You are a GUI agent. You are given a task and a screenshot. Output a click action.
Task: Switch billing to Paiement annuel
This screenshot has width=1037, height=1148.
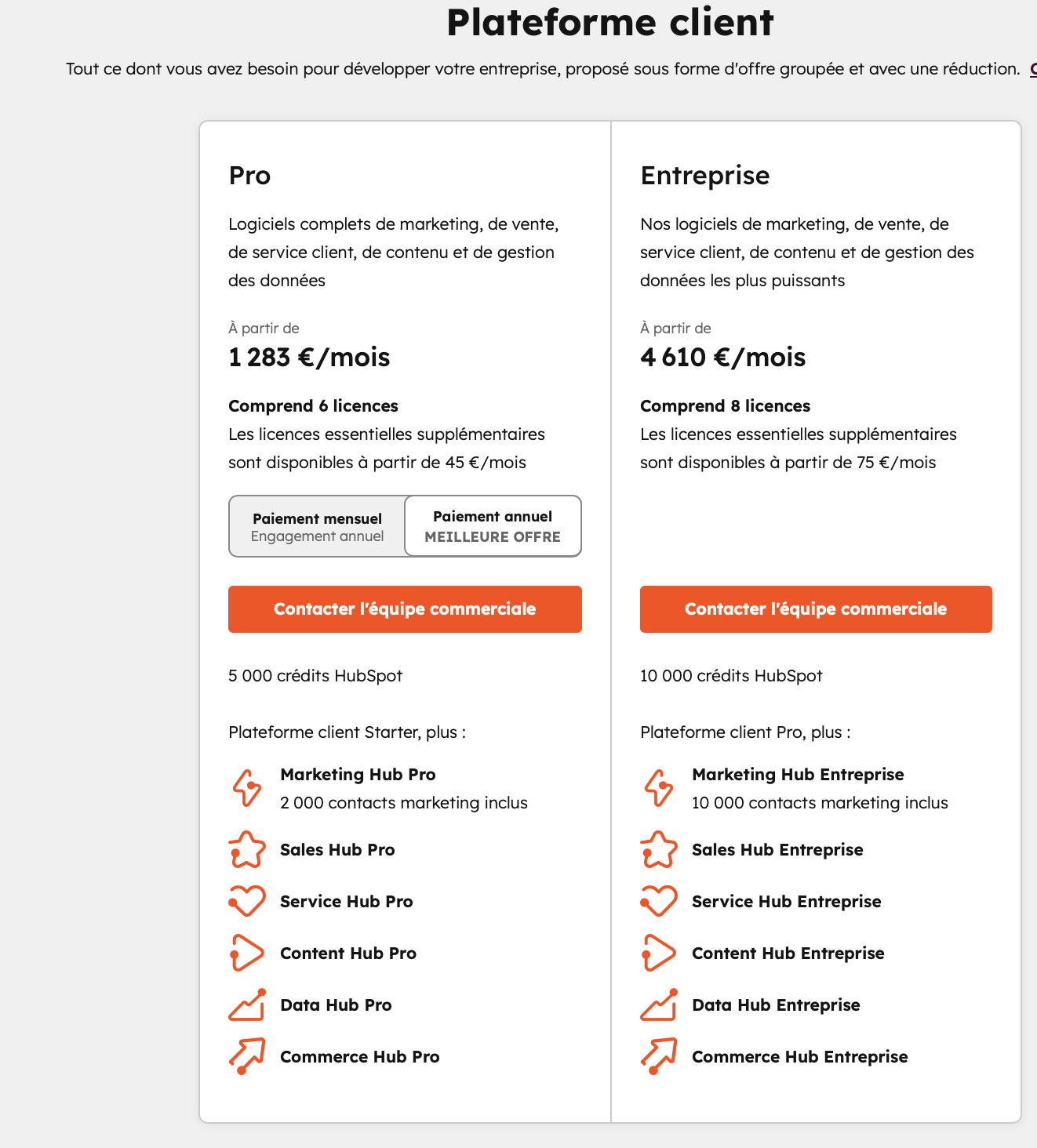tap(493, 526)
